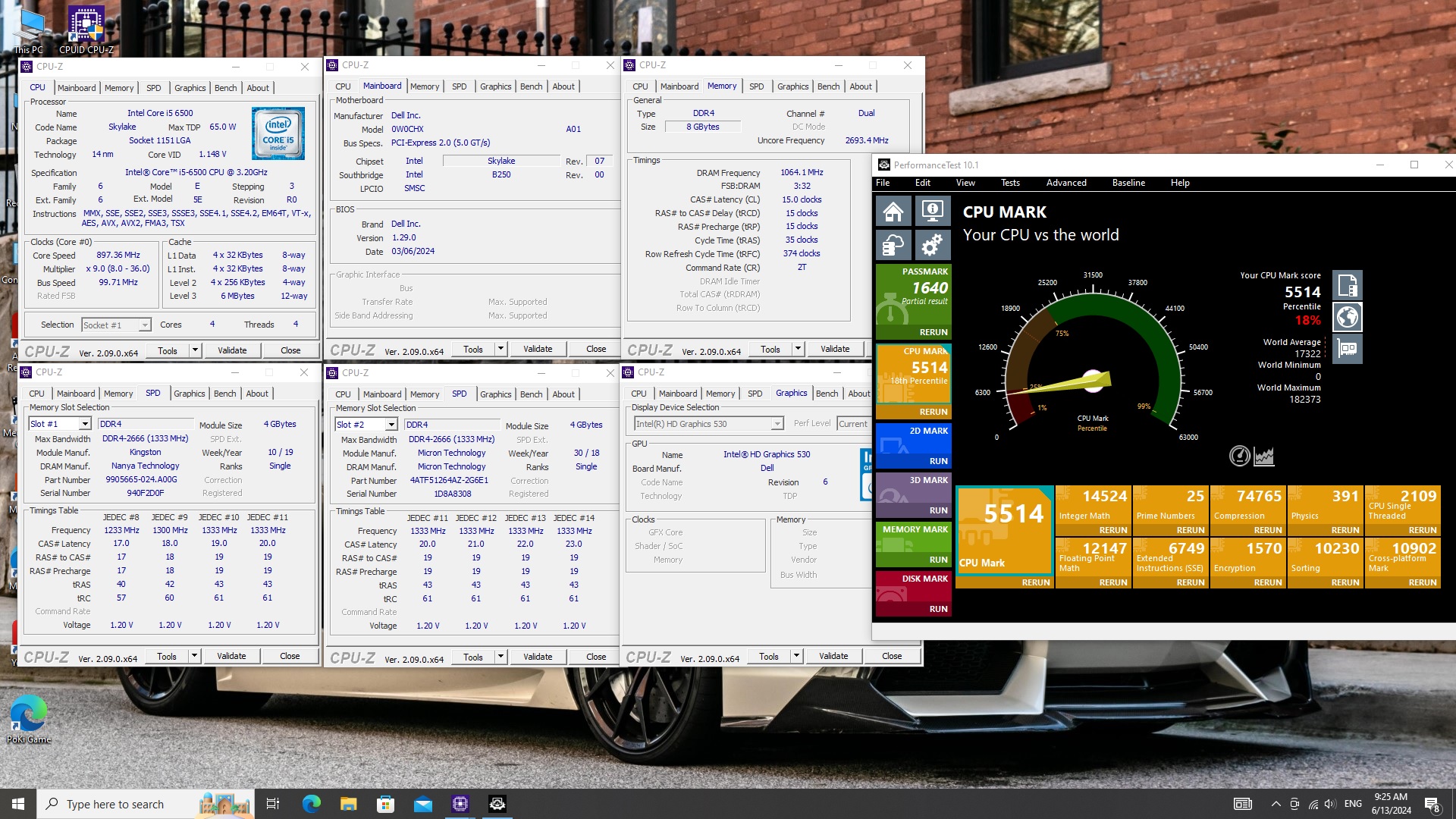Click the results document icon beside score
This screenshot has height=819, width=1456.
(1347, 285)
